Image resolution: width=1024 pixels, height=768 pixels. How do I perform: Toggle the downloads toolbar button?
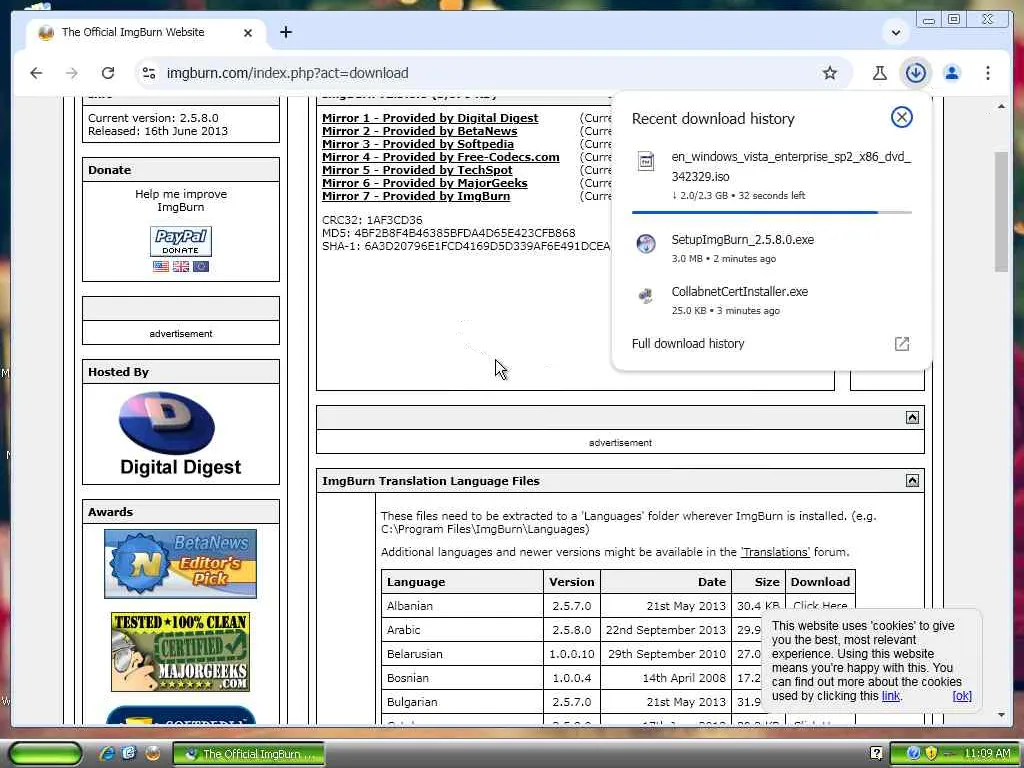(x=916, y=73)
